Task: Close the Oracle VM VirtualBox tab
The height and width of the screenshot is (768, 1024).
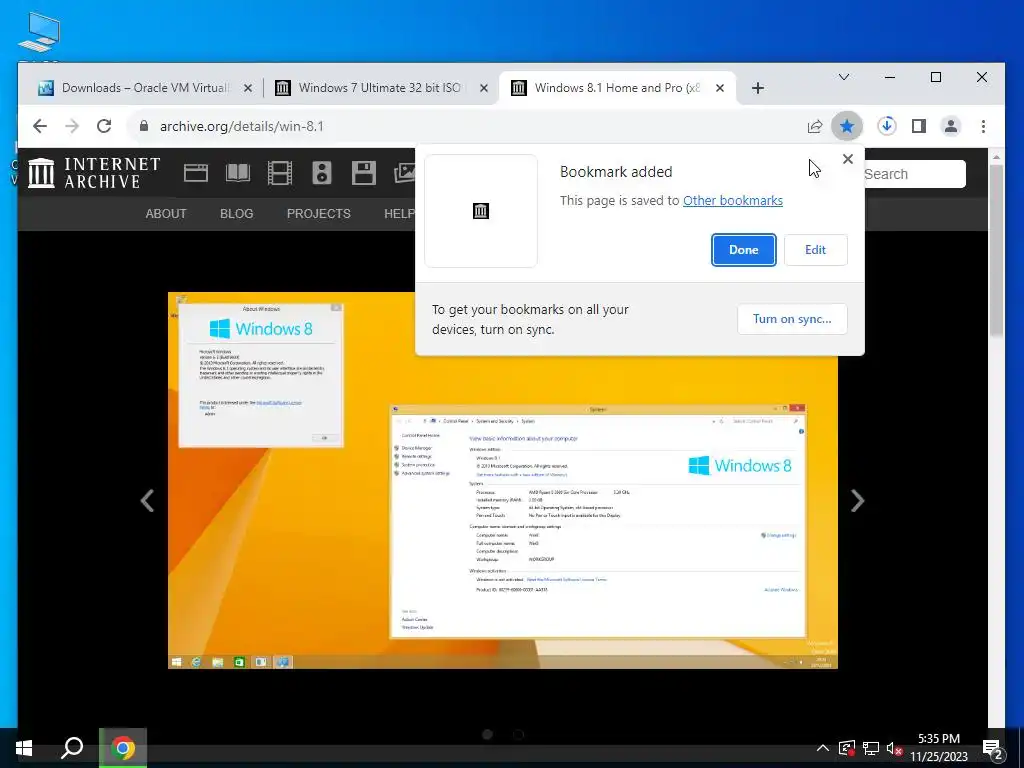Action: [x=248, y=88]
